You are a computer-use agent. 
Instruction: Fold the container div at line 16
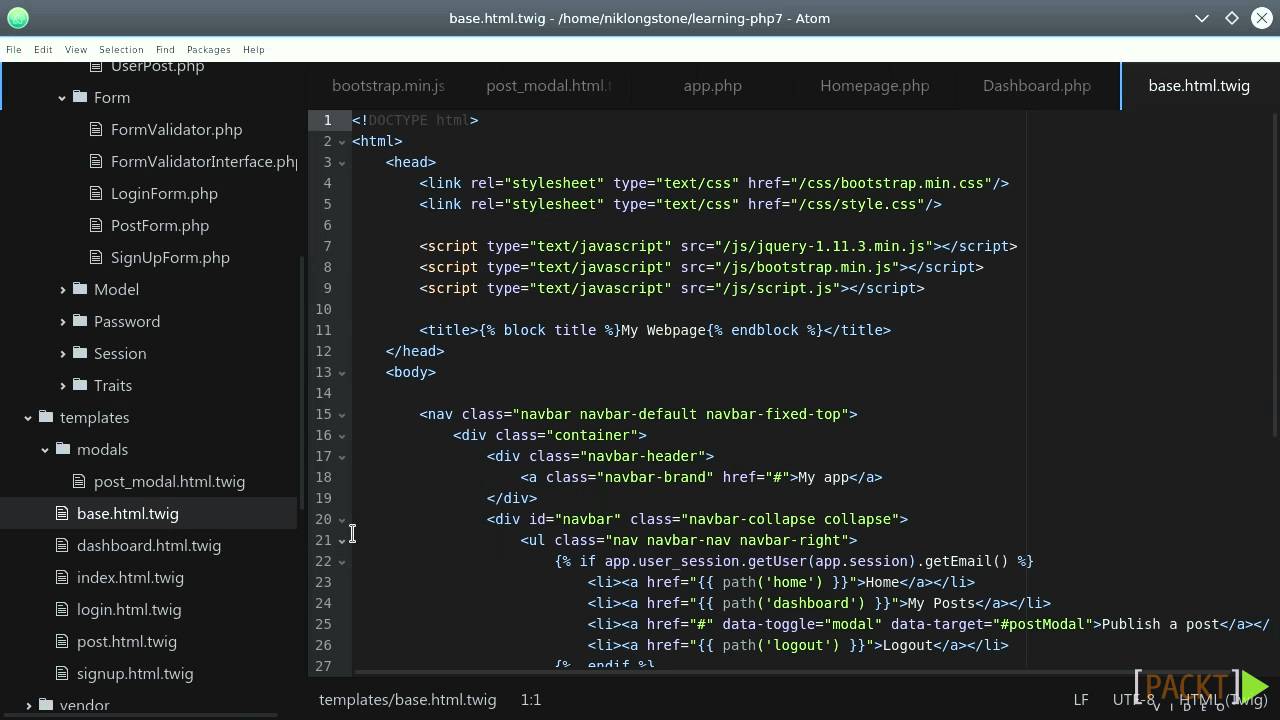[x=342, y=435]
